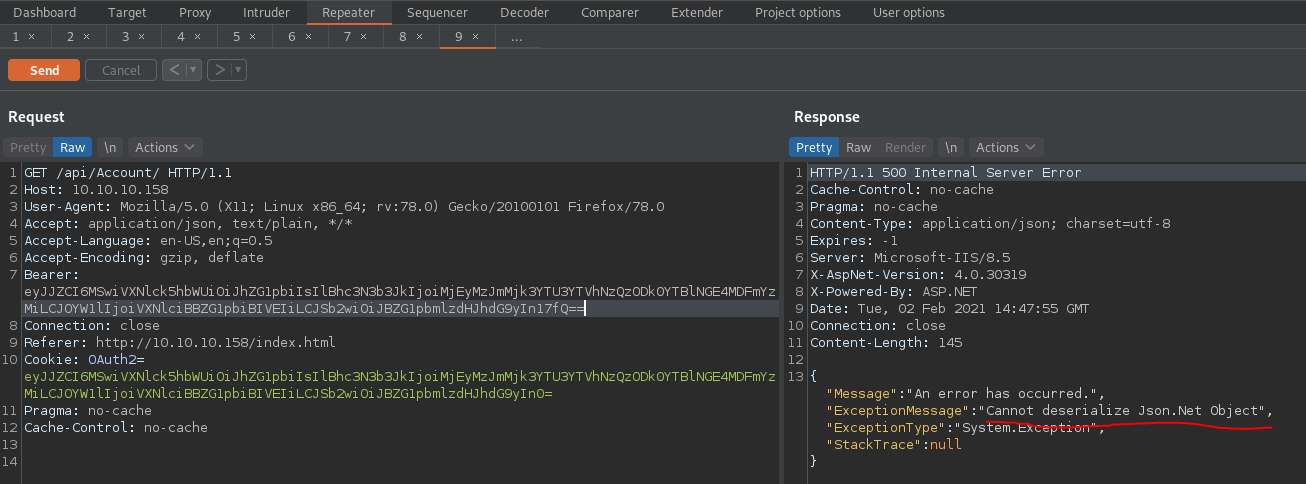Image resolution: width=1306 pixels, height=484 pixels.
Task: Close Repeater tab number 5
Action: [x=253, y=36]
